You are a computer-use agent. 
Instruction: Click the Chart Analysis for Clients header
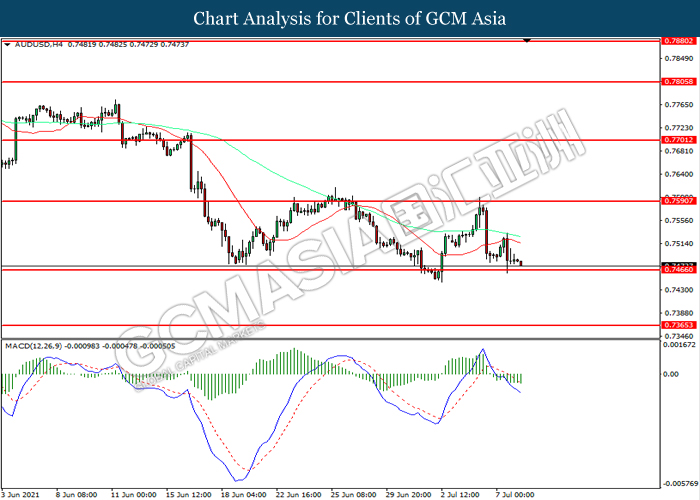click(x=350, y=18)
